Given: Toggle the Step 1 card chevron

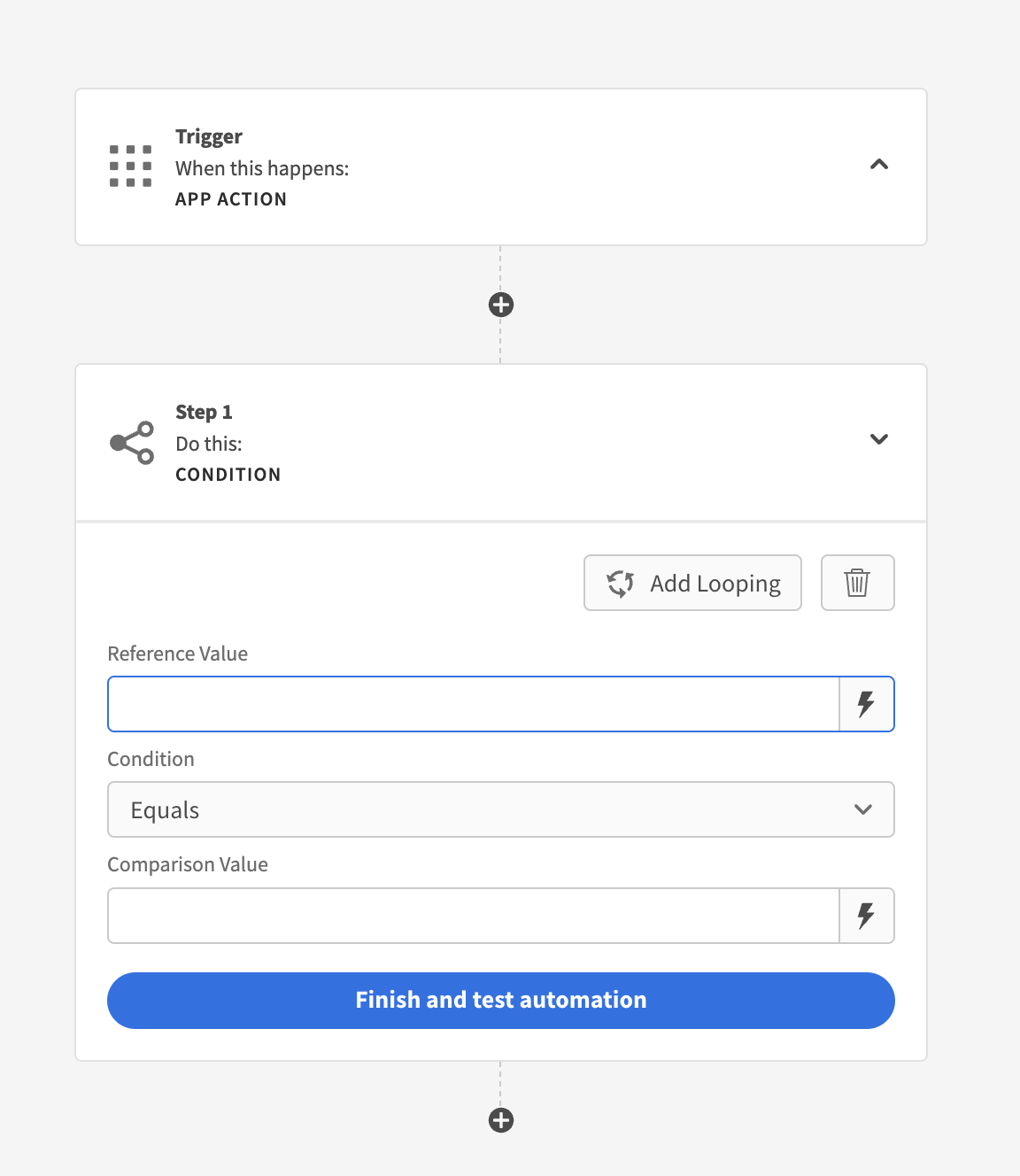Looking at the screenshot, I should pyautogui.click(x=878, y=439).
